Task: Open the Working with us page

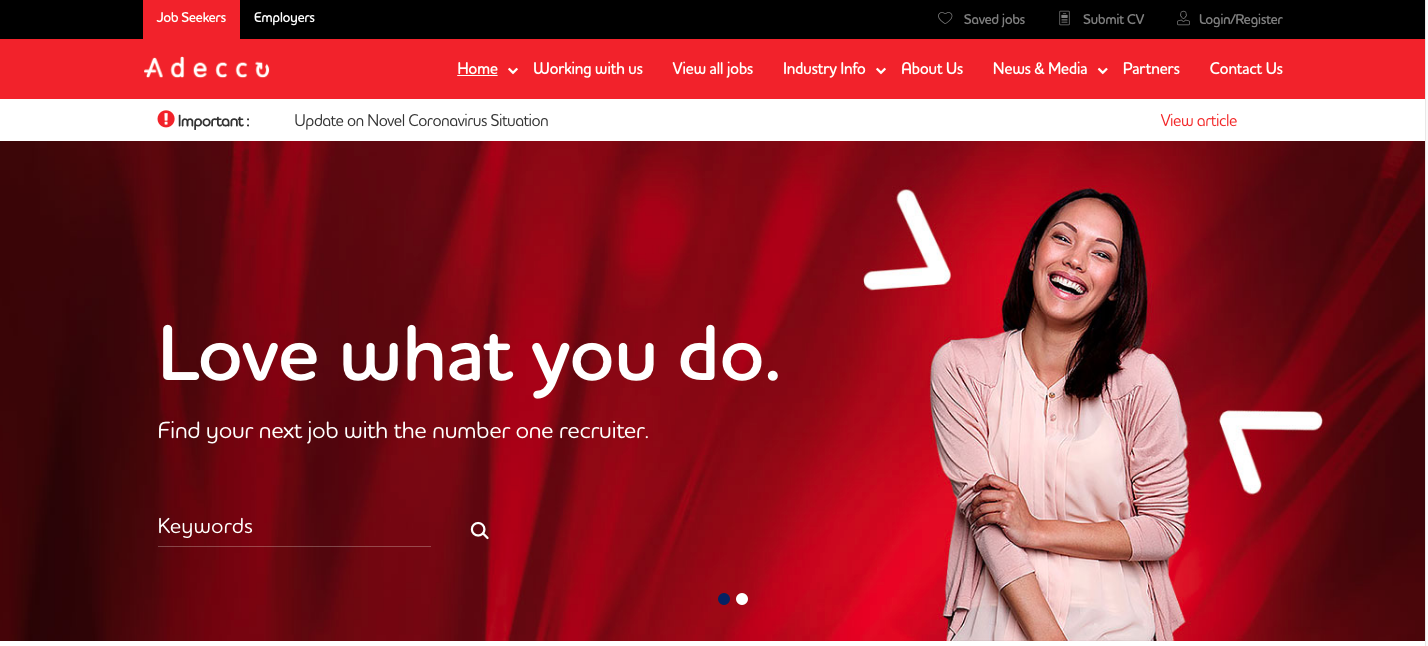Action: click(x=588, y=69)
